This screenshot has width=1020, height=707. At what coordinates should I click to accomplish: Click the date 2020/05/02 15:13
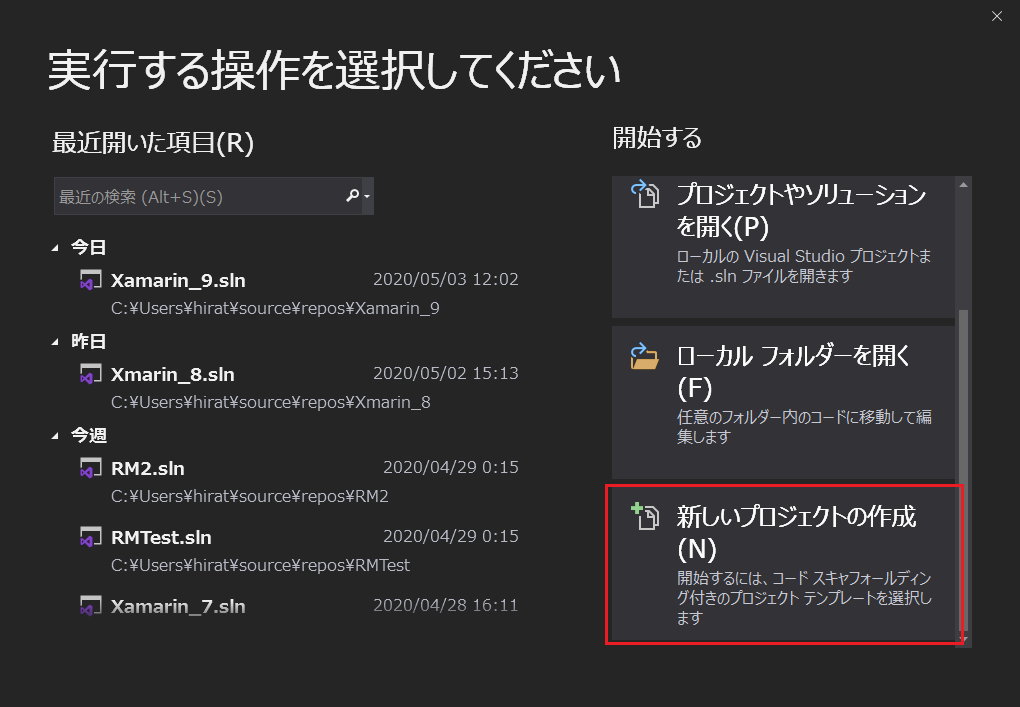(x=446, y=373)
